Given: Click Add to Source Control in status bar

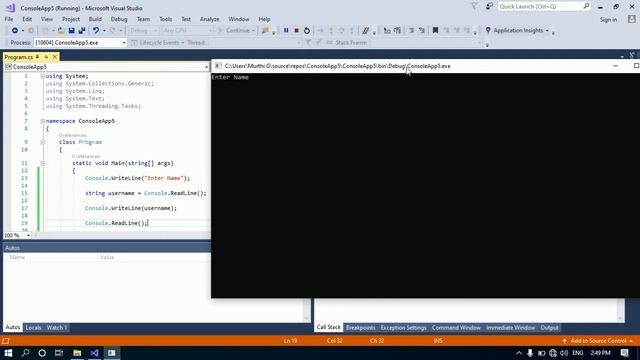Looking at the screenshot, I should pyautogui.click(x=598, y=341).
